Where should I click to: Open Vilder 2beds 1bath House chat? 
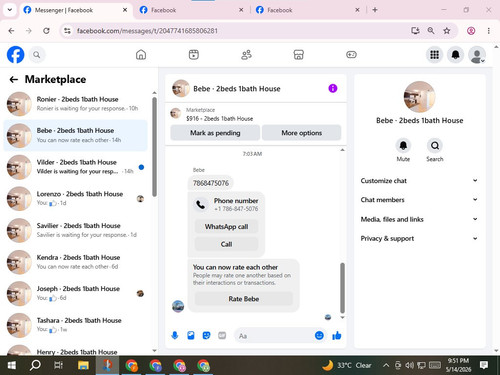pos(76,167)
